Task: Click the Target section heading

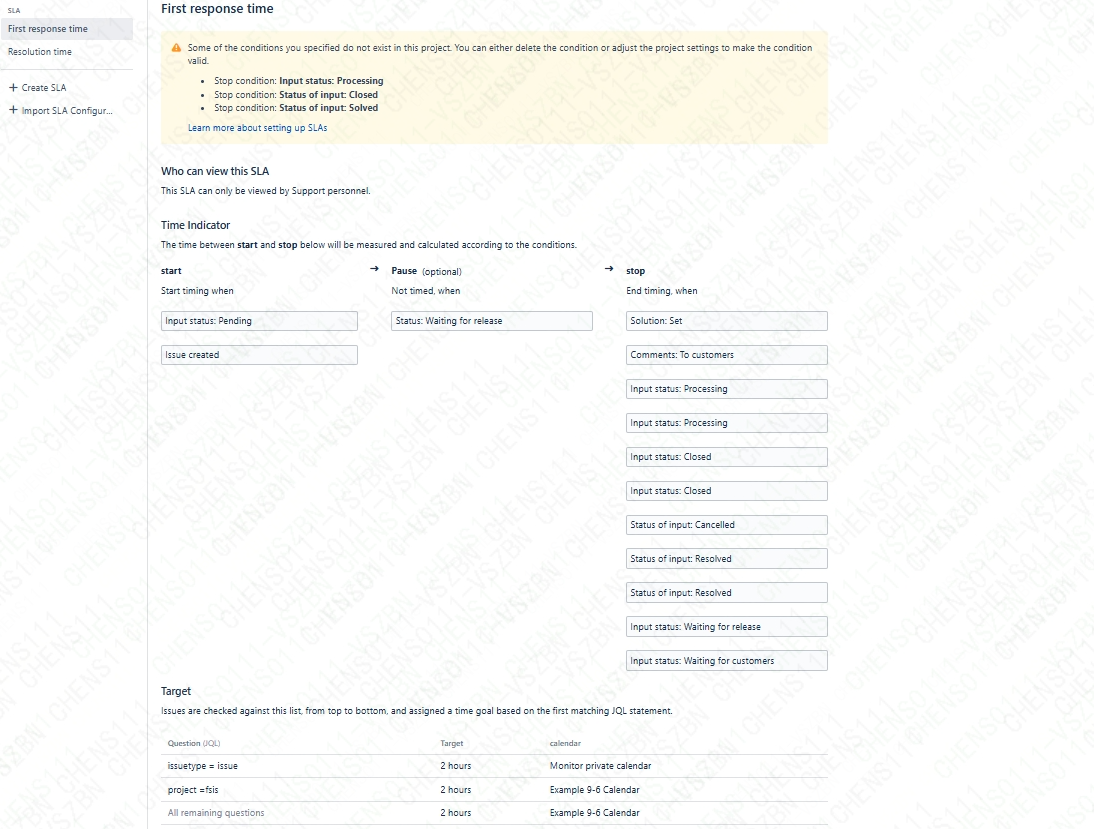Action: pyautogui.click(x=176, y=691)
